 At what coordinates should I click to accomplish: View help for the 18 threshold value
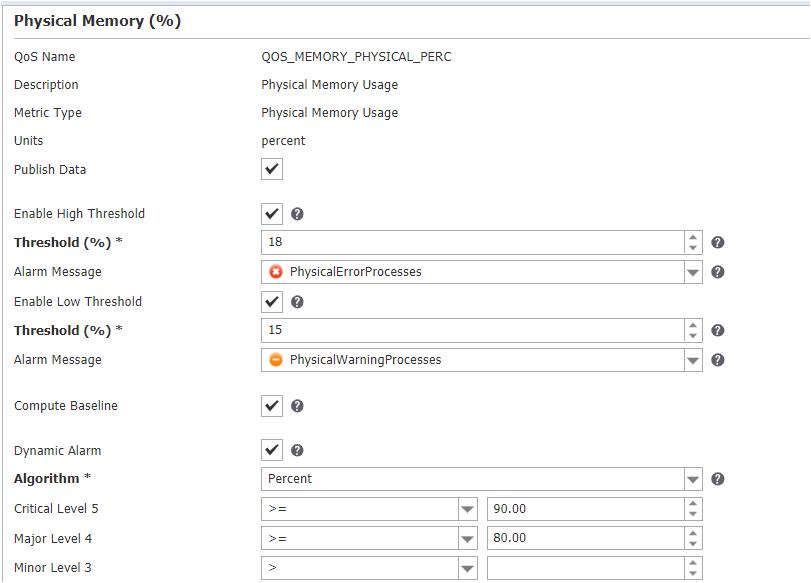(x=719, y=239)
